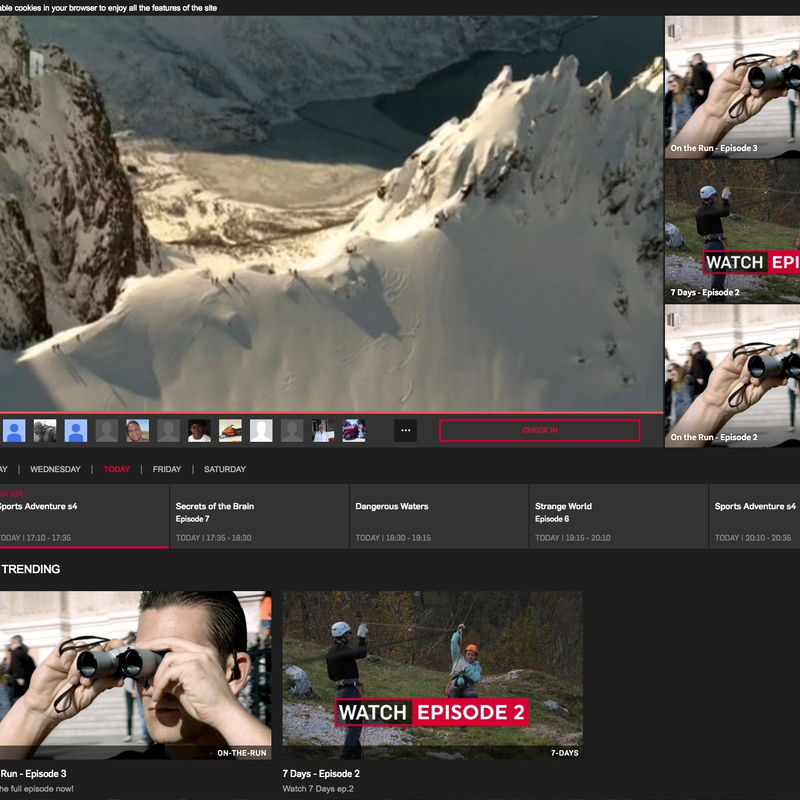
Task: Click the CHECK IN button
Action: [539, 430]
